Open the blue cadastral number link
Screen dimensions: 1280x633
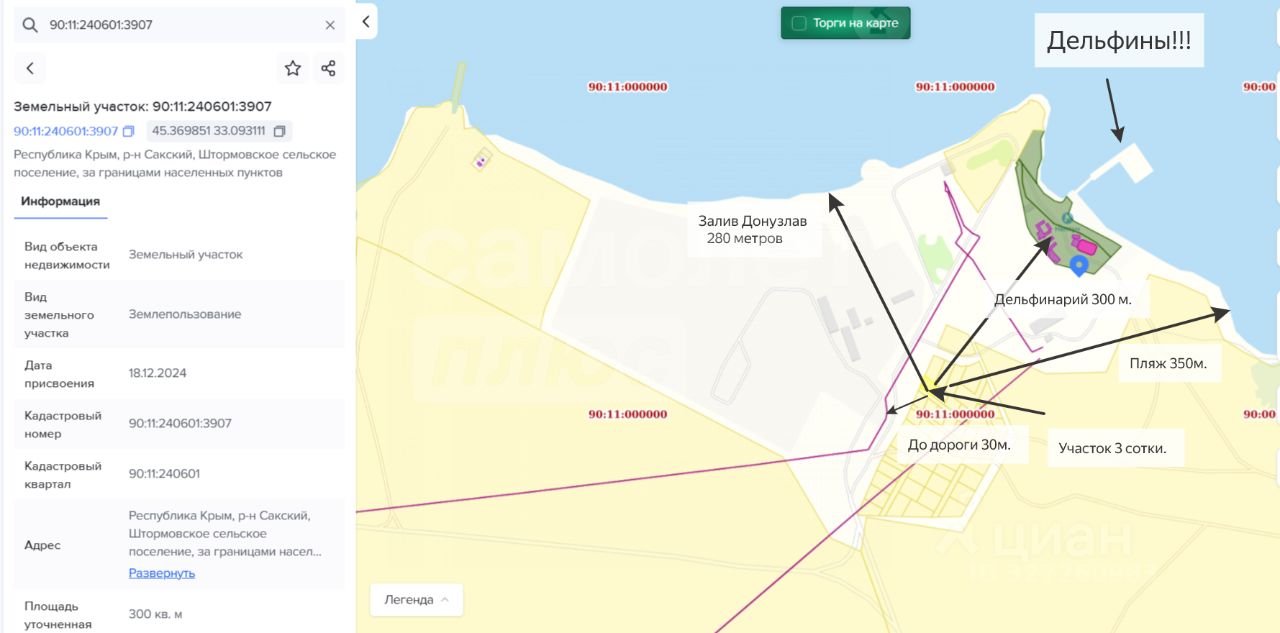(x=66, y=131)
